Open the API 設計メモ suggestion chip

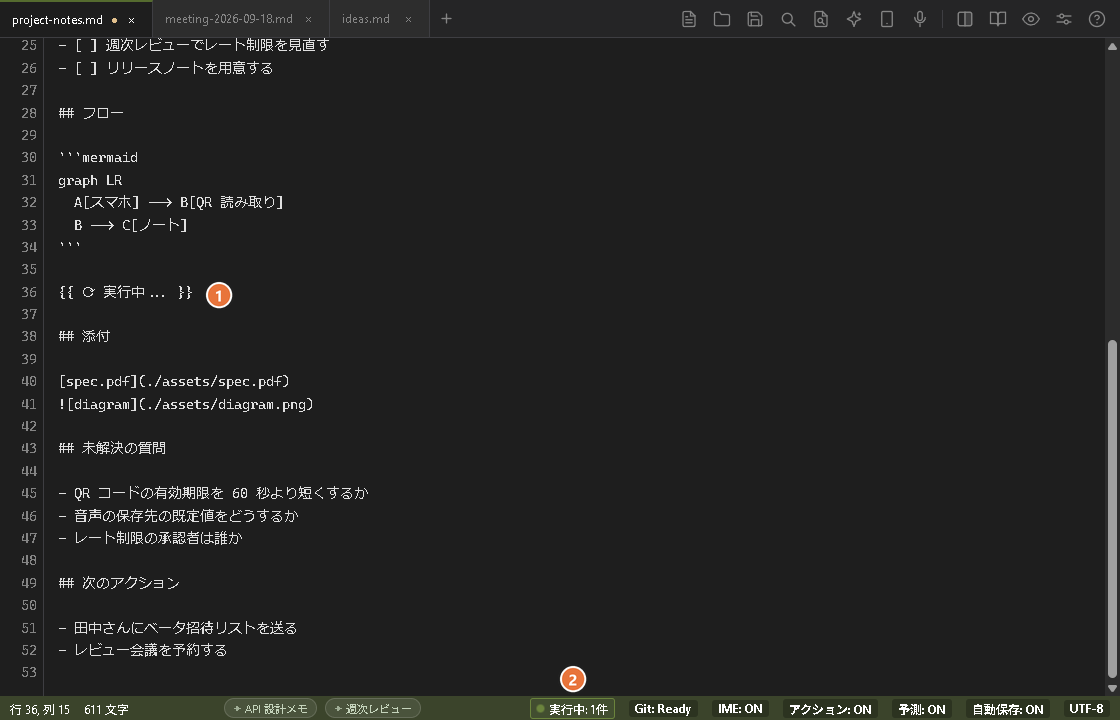pyautogui.click(x=271, y=709)
